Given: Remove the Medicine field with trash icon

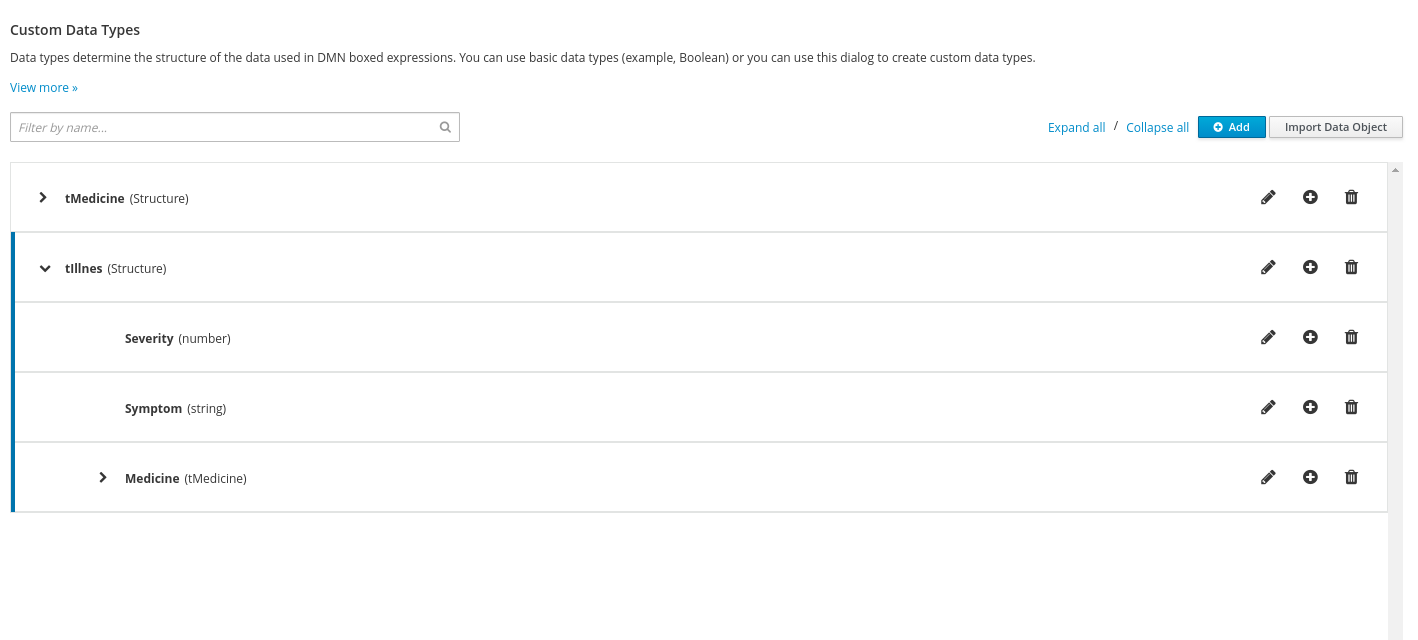Looking at the screenshot, I should (1351, 478).
